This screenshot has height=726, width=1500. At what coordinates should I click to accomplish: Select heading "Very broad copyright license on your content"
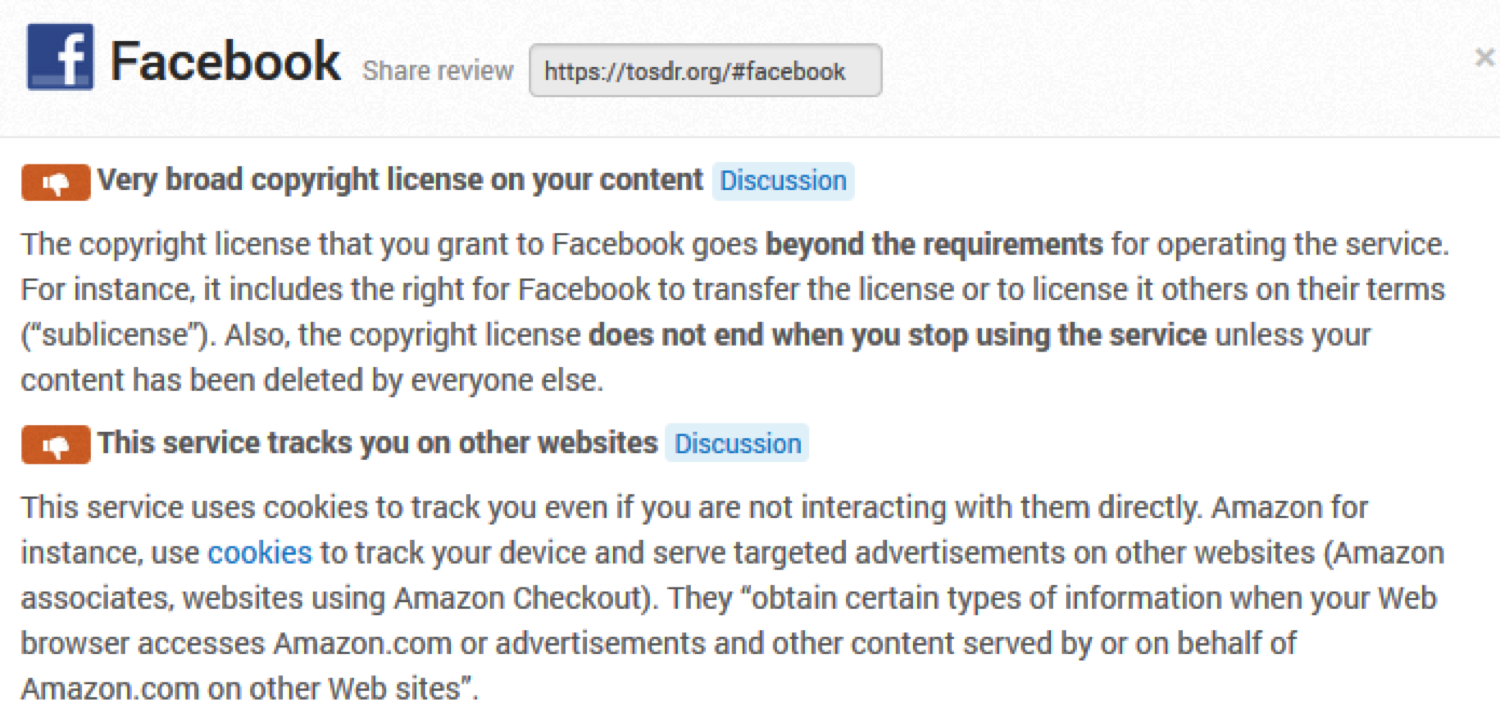click(x=400, y=181)
